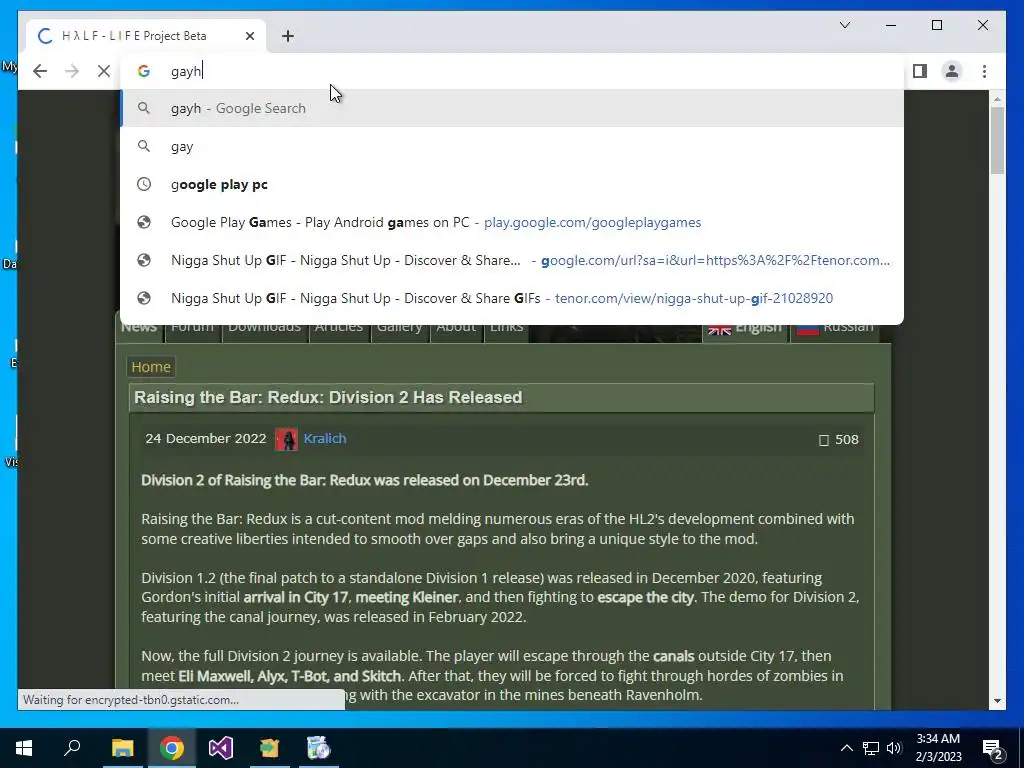This screenshot has width=1024, height=768.
Task: Select the 'google play pc' history suggestion
Action: pyautogui.click(x=512, y=184)
